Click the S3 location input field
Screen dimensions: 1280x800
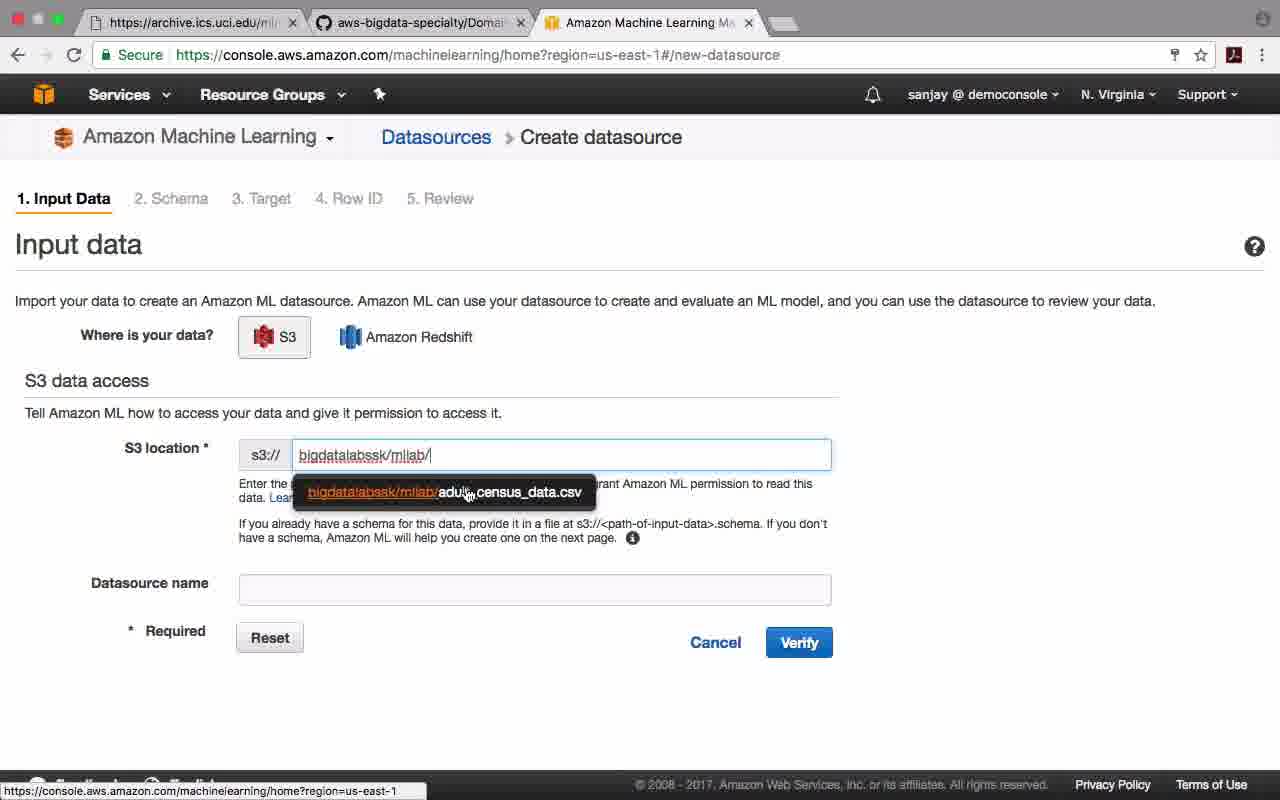(x=561, y=455)
